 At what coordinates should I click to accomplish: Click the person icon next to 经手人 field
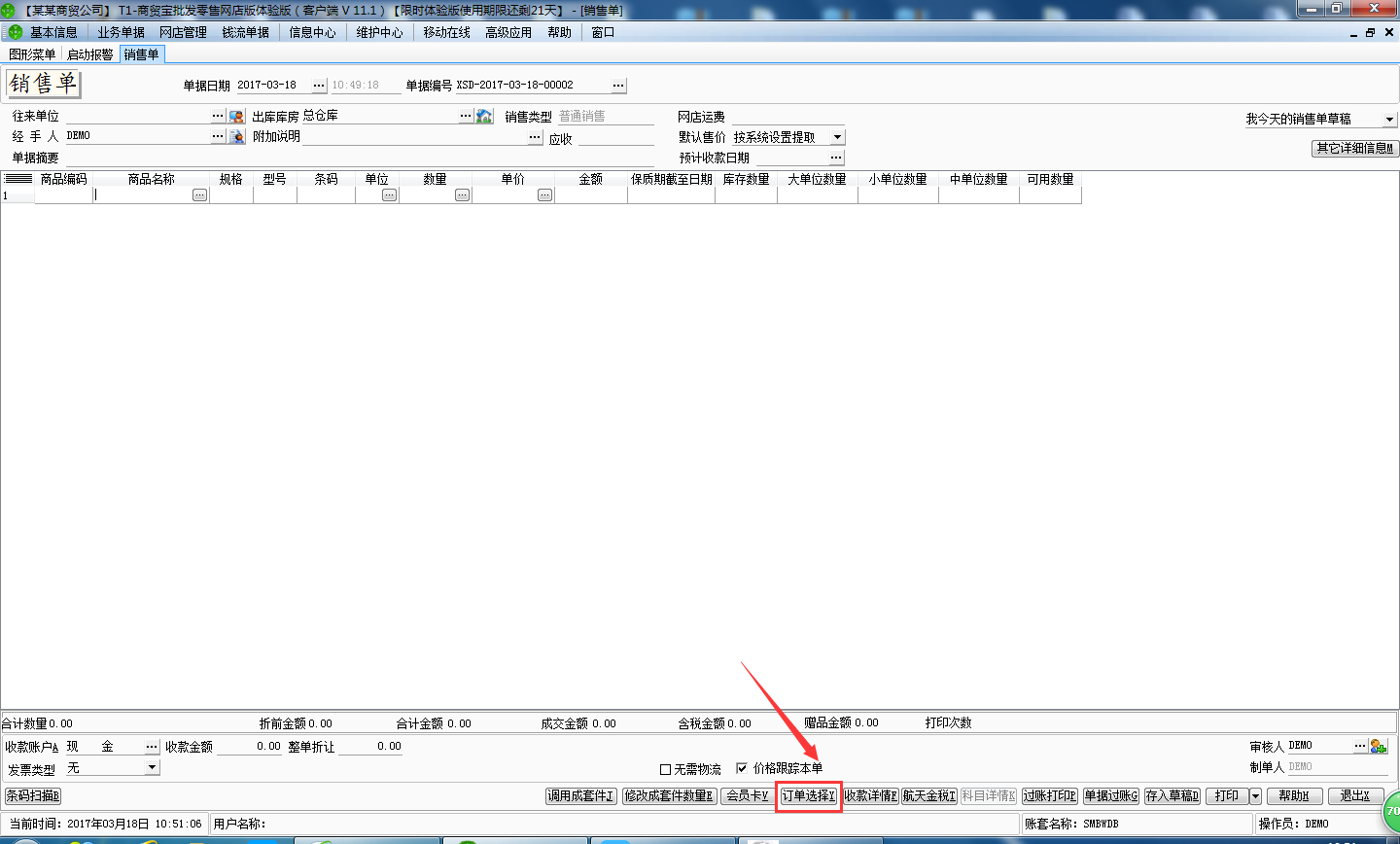click(235, 135)
